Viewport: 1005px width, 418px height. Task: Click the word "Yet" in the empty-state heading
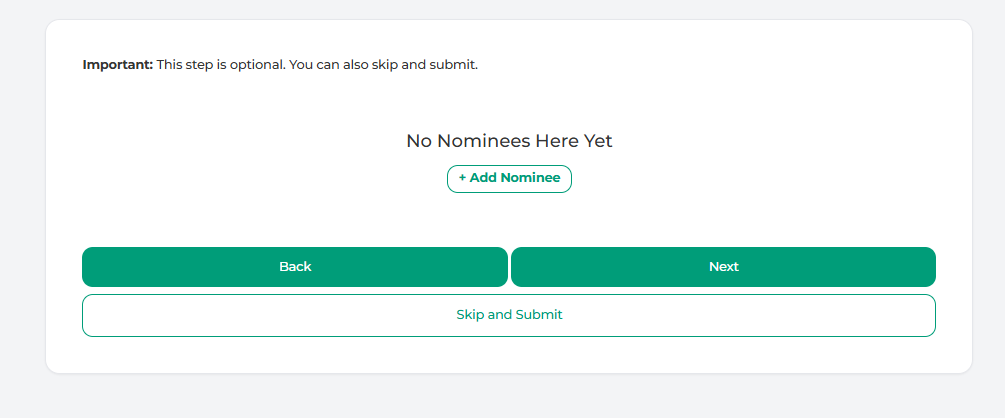[x=598, y=141]
